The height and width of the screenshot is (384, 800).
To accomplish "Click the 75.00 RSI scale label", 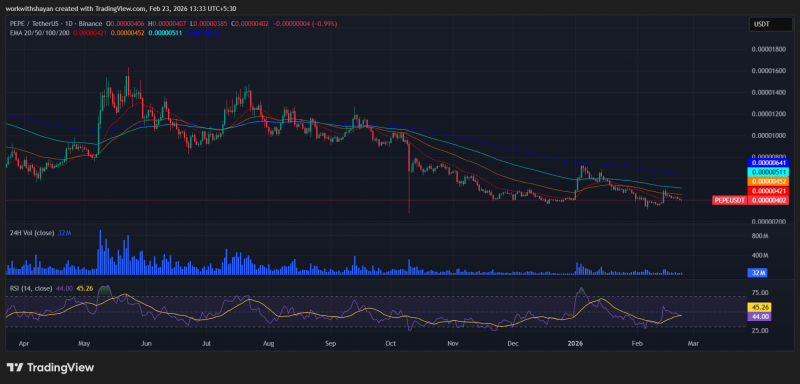I will [x=760, y=293].
